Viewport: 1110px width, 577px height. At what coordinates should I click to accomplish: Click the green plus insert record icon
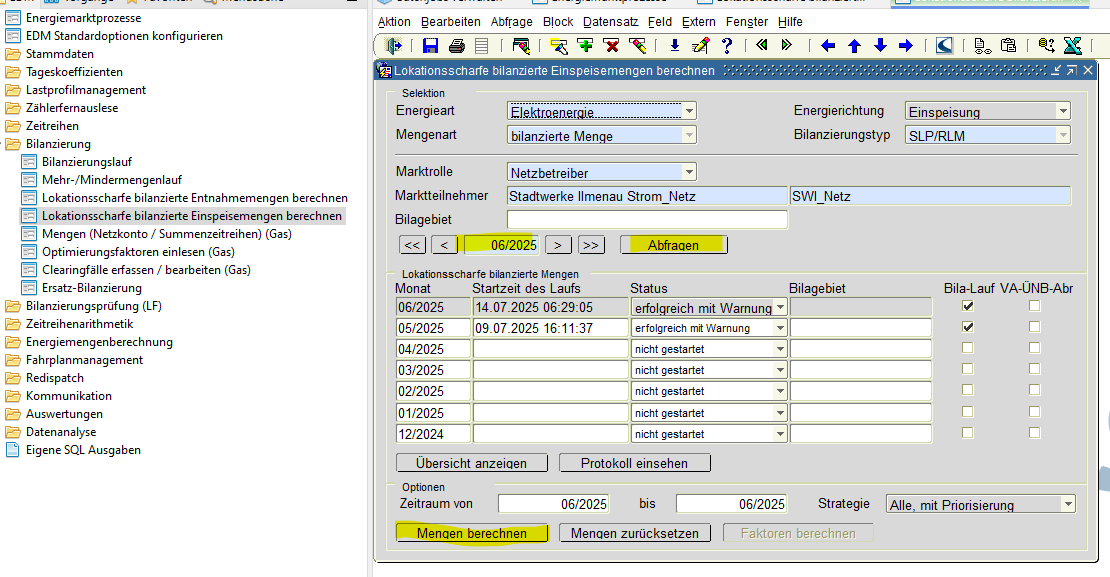pyautogui.click(x=585, y=45)
